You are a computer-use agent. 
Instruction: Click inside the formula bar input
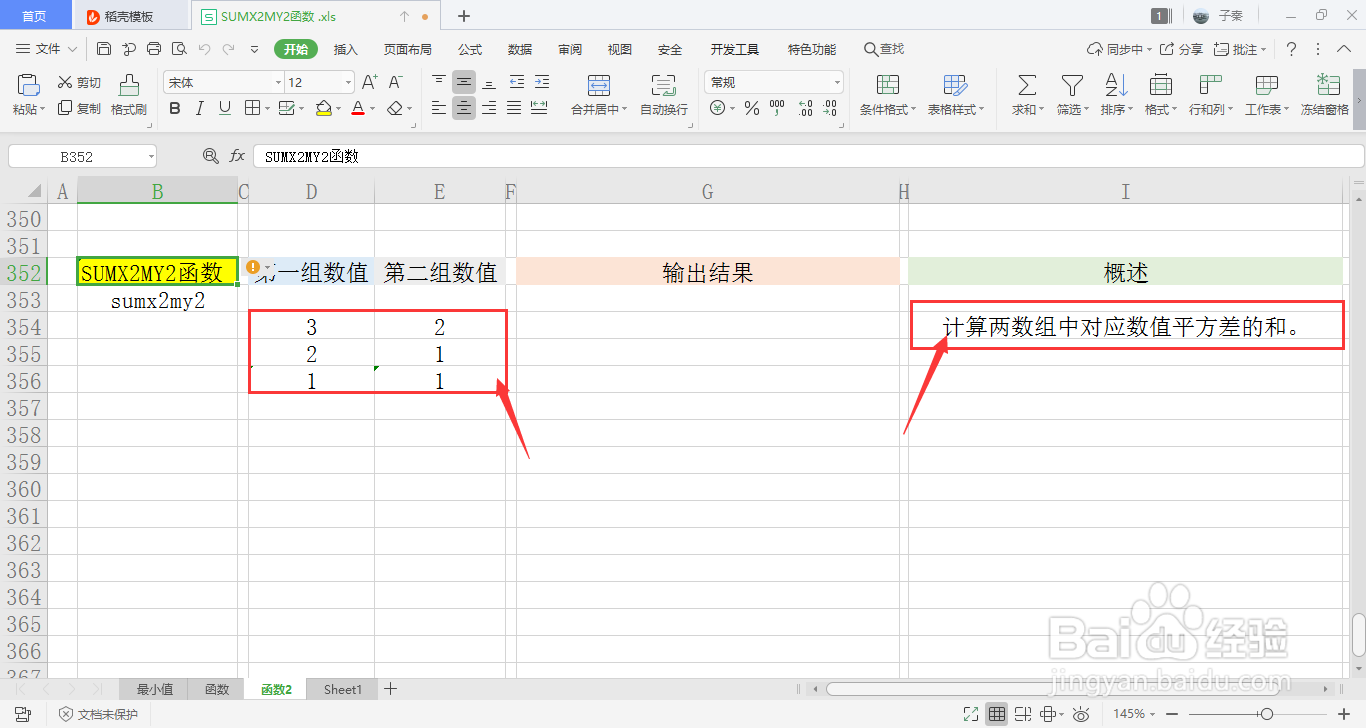tap(808, 156)
